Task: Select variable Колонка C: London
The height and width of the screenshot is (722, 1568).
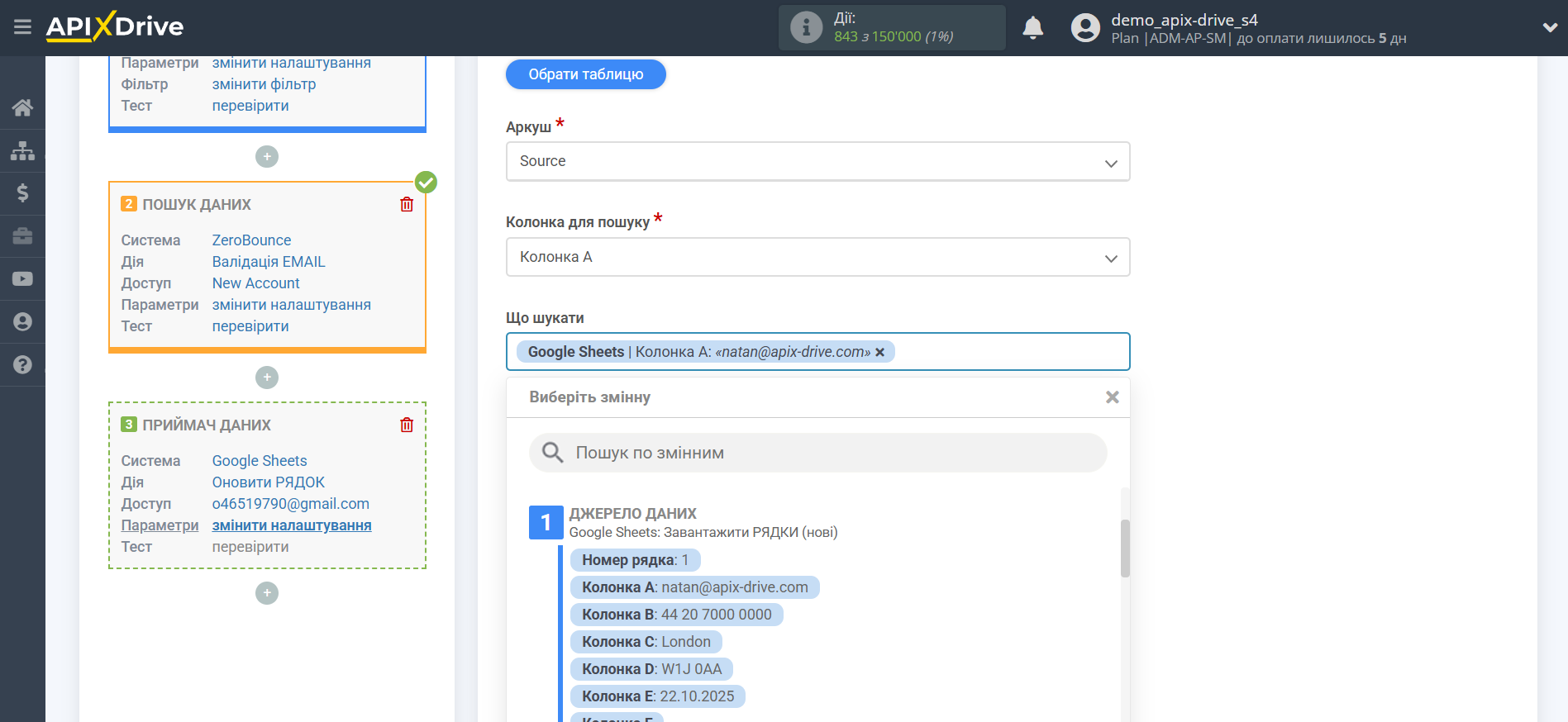Action: click(646, 642)
